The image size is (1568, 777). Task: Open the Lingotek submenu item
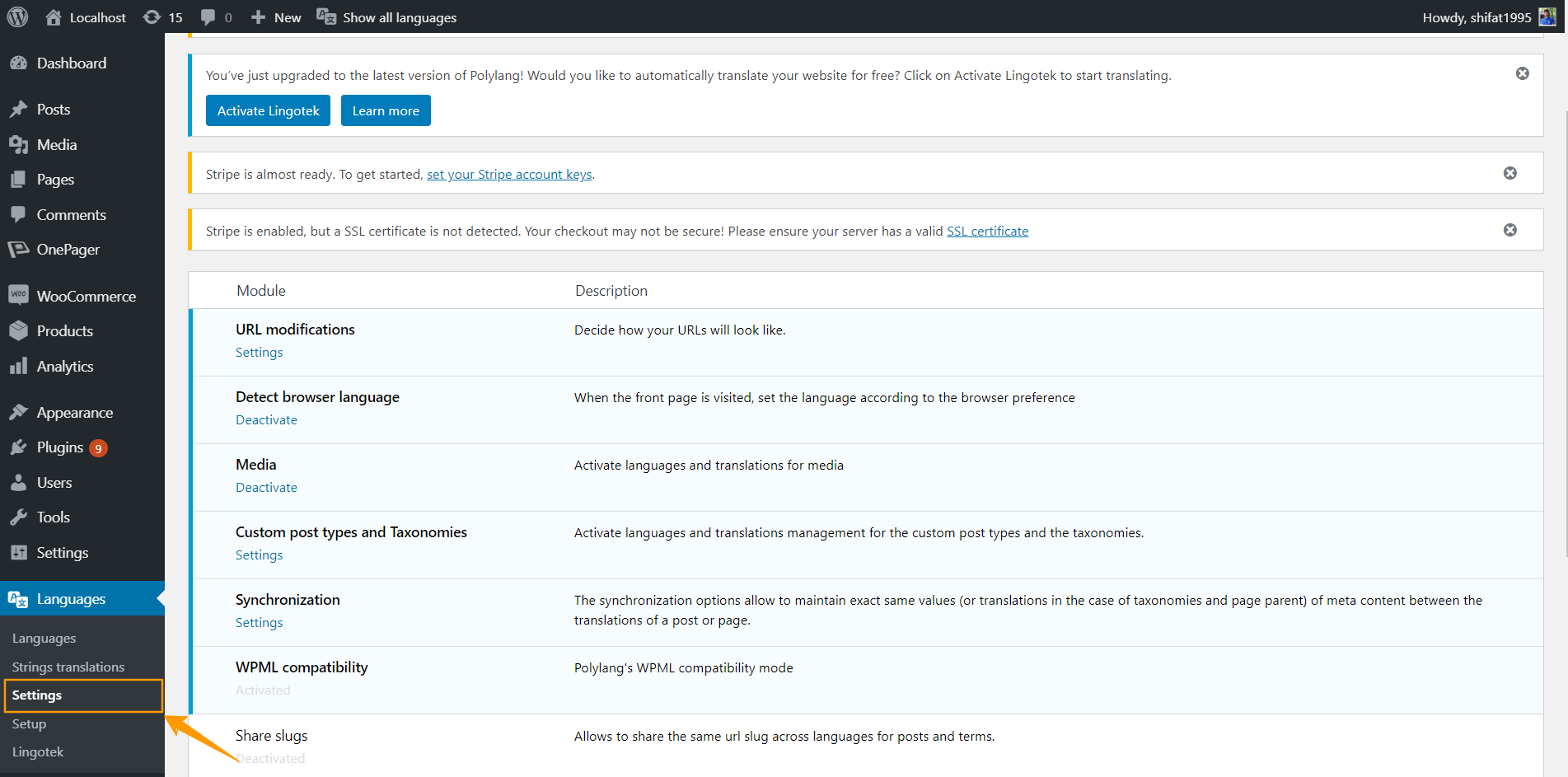coord(38,752)
